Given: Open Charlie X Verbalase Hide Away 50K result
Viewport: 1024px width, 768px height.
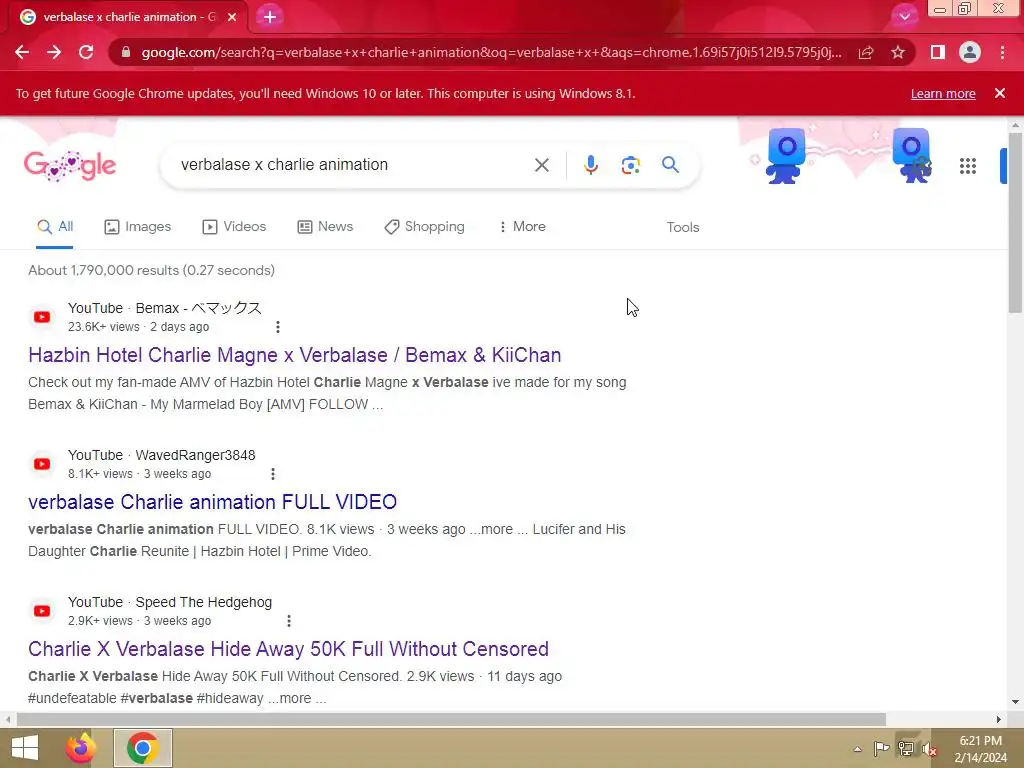Looking at the screenshot, I should (x=288, y=648).
